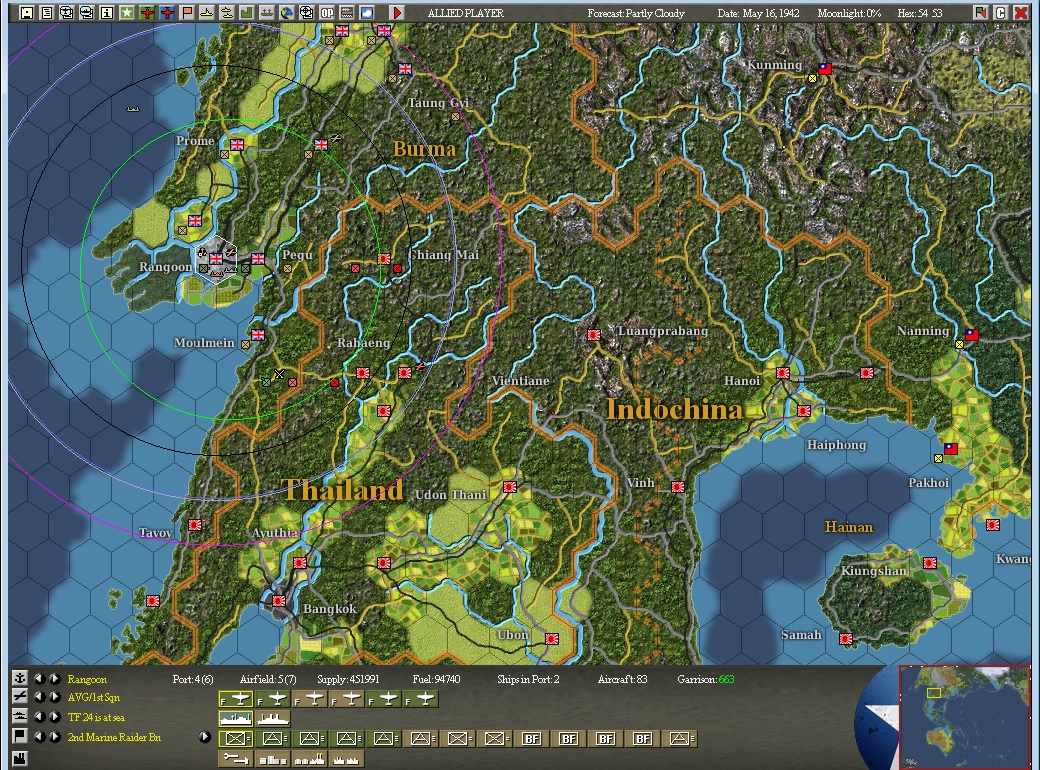
Task: Click the green ship silhouette toolbar icon
Action: click(x=267, y=12)
